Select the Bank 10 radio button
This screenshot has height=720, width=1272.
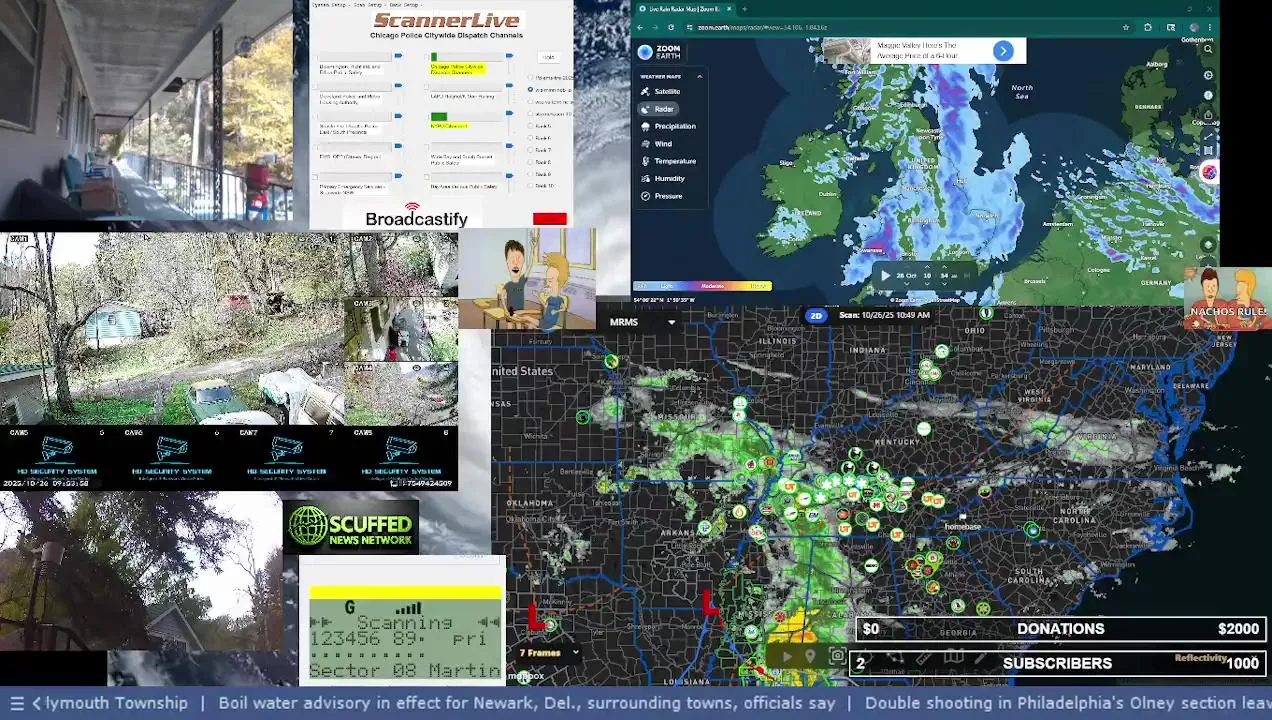[x=530, y=186]
